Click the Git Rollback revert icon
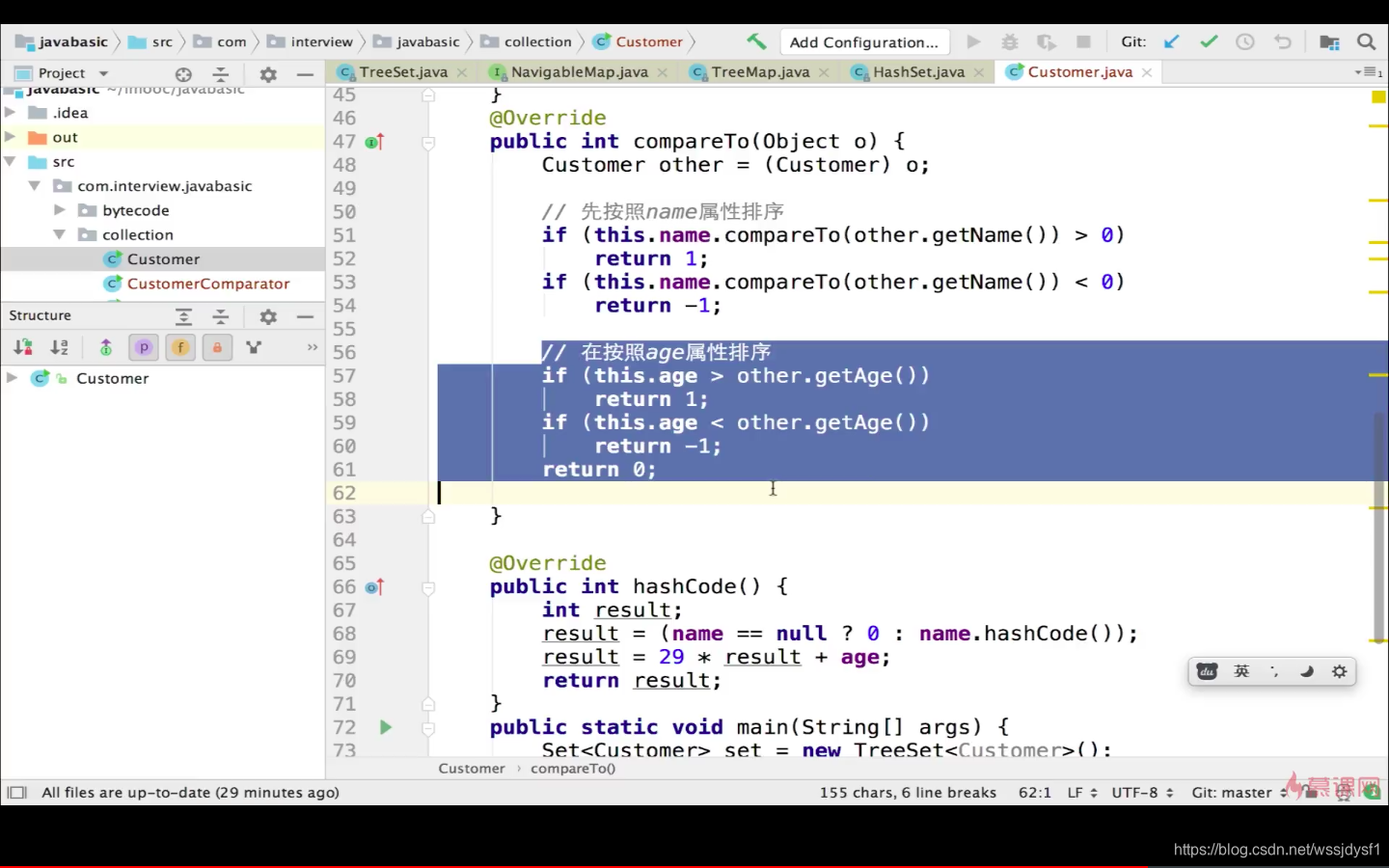This screenshot has width=1389, height=868. pos(1282,41)
